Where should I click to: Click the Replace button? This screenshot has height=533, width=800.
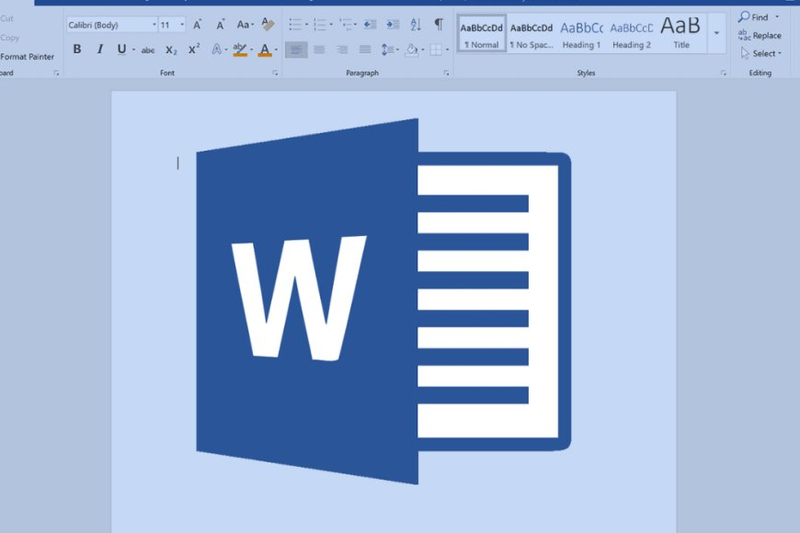click(760, 35)
